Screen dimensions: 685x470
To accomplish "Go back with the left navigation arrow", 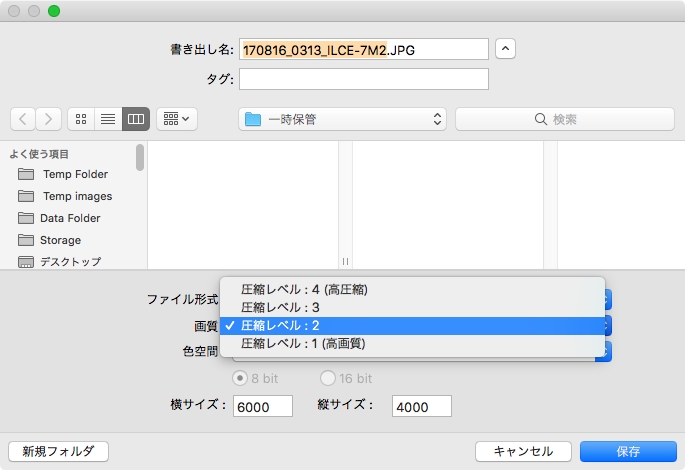I will tap(23, 119).
